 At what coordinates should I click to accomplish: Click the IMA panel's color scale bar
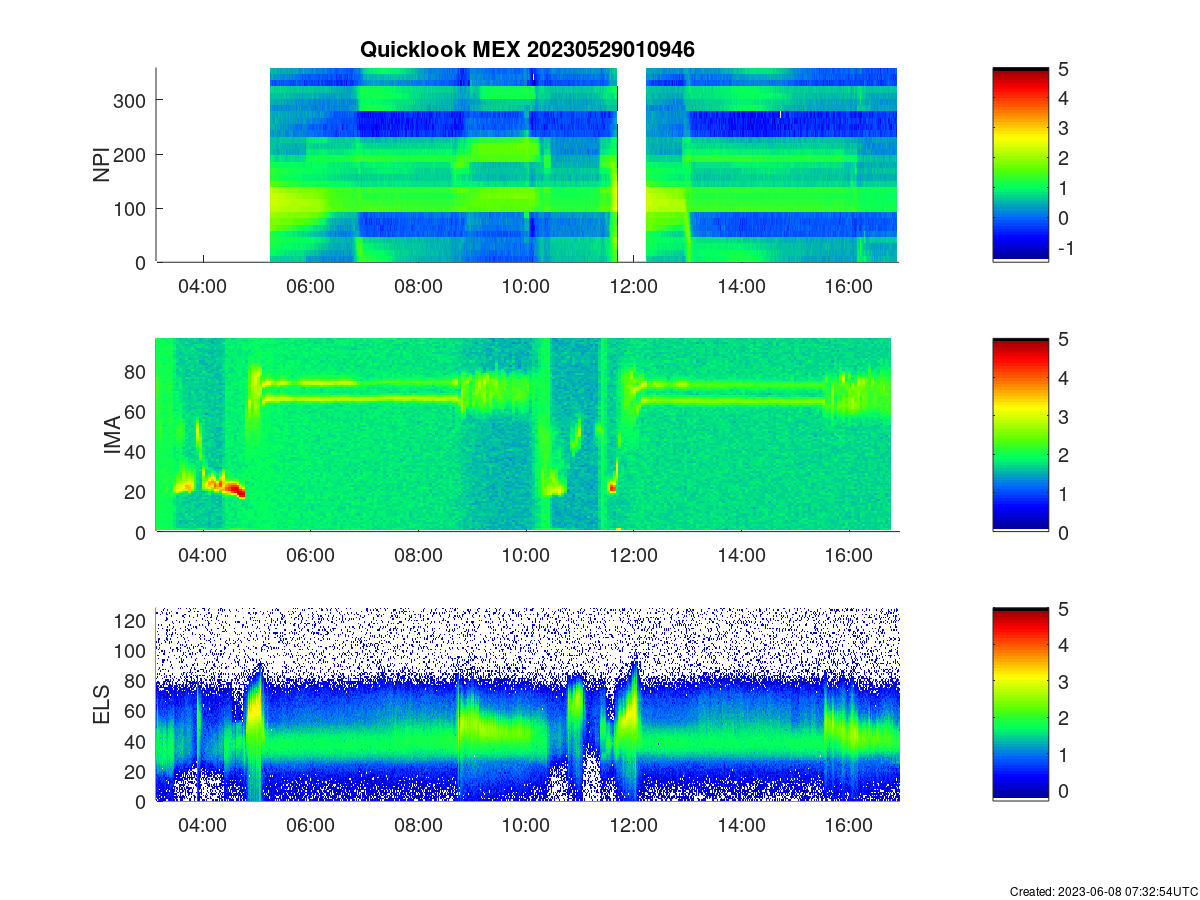tap(1021, 435)
